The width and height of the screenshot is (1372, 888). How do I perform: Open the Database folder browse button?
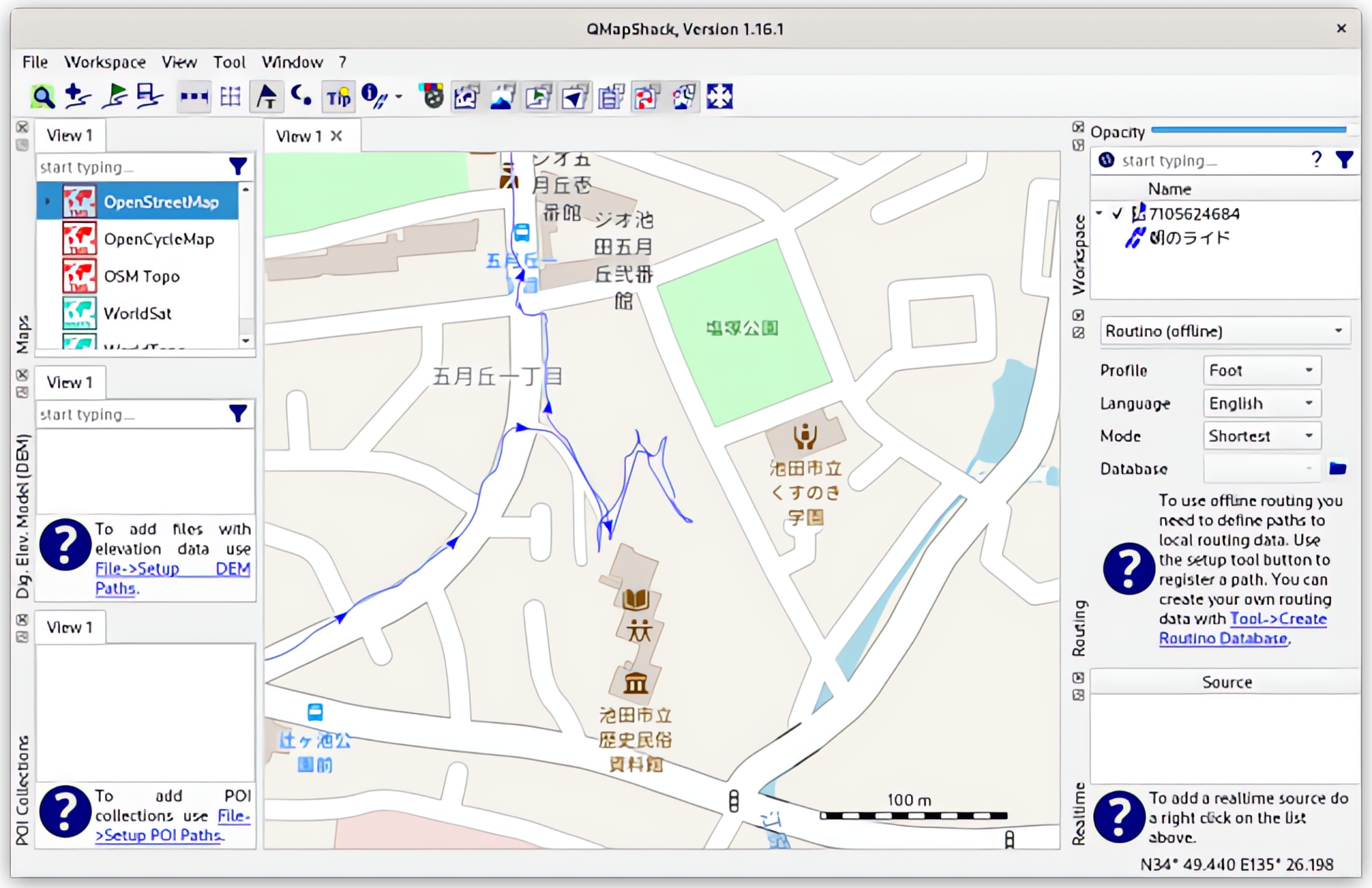click(1337, 468)
